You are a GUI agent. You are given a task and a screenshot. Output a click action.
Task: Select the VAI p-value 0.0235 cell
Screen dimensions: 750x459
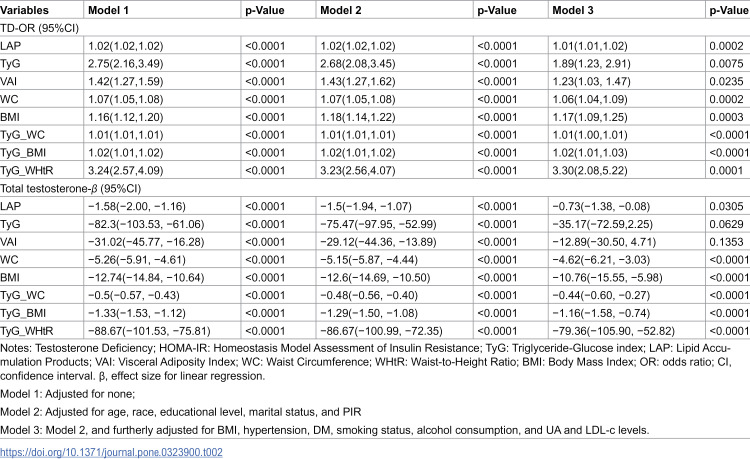click(x=726, y=81)
